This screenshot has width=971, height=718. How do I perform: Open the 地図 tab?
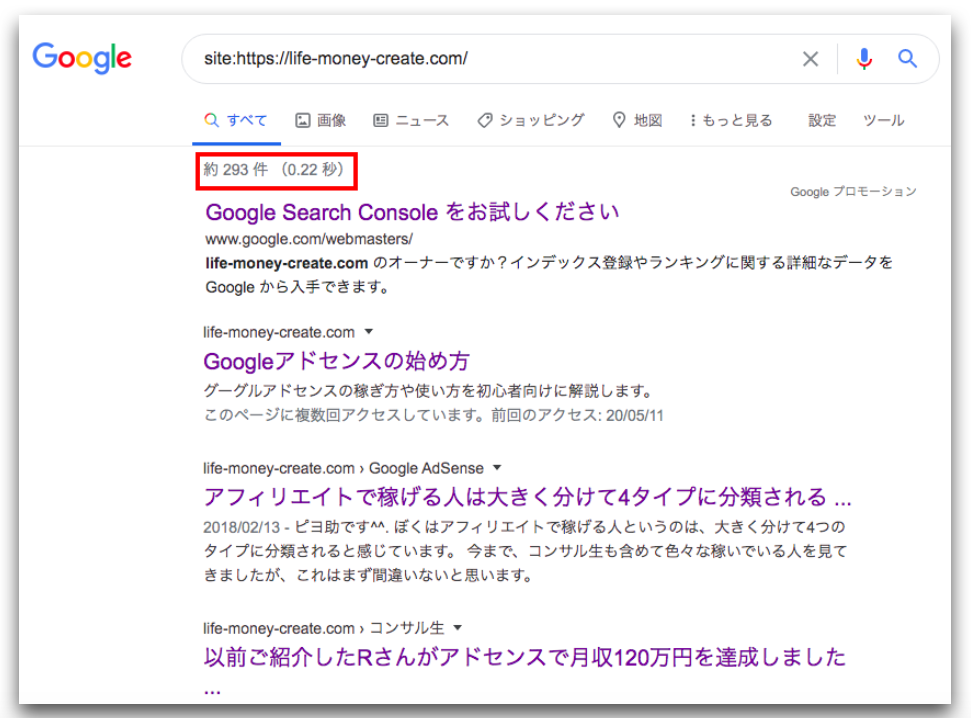637,120
